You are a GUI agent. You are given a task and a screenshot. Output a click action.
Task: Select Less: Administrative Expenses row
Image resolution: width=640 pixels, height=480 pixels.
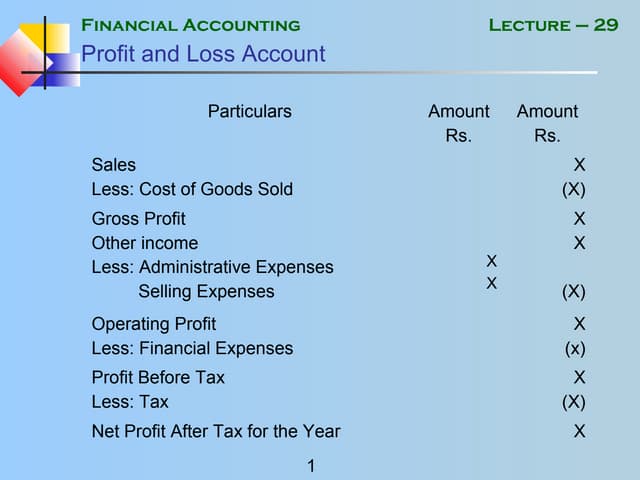pyautogui.click(x=212, y=267)
